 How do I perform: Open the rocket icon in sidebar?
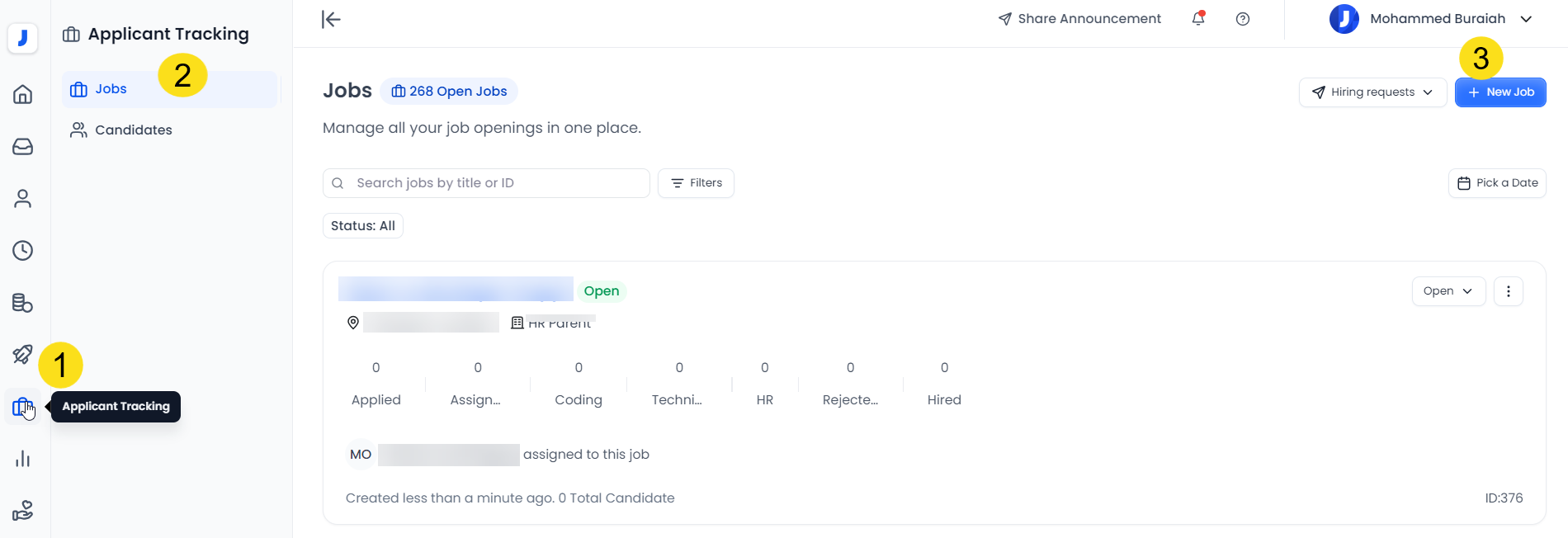(x=23, y=355)
